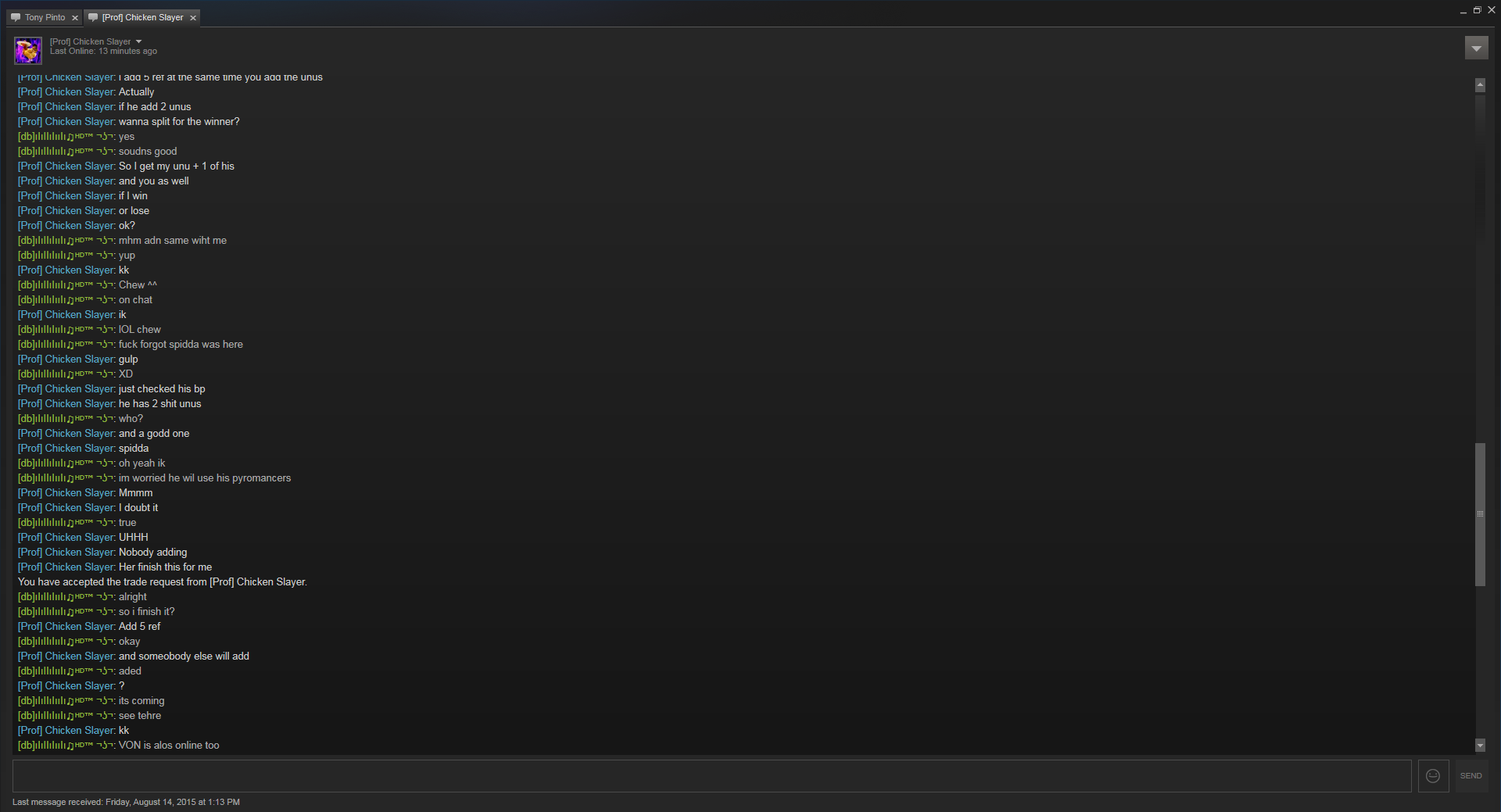Minimize the chat window
This screenshot has width=1501, height=812.
click(x=1463, y=11)
